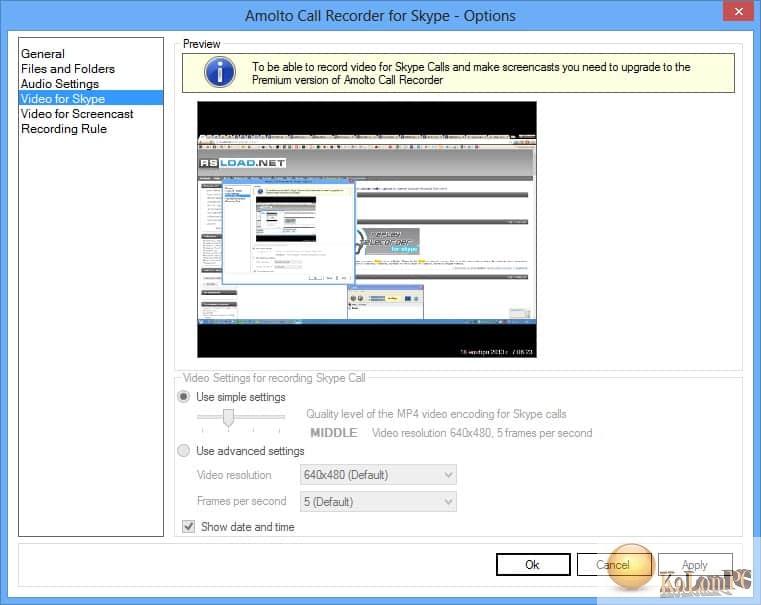Click the 'Quality level of the MP4' description

click(x=436, y=414)
